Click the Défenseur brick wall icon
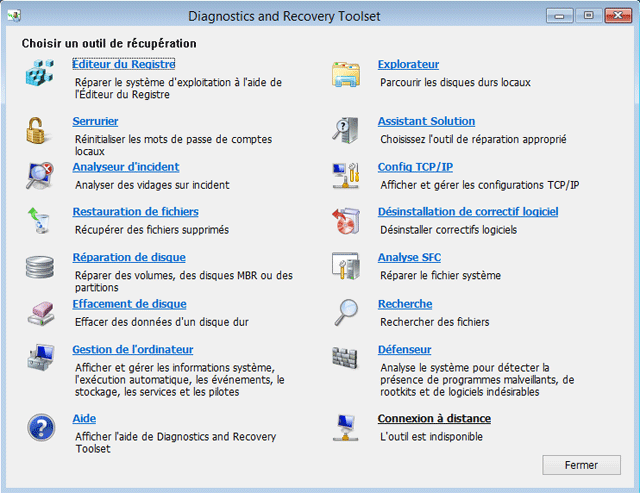 coord(345,358)
